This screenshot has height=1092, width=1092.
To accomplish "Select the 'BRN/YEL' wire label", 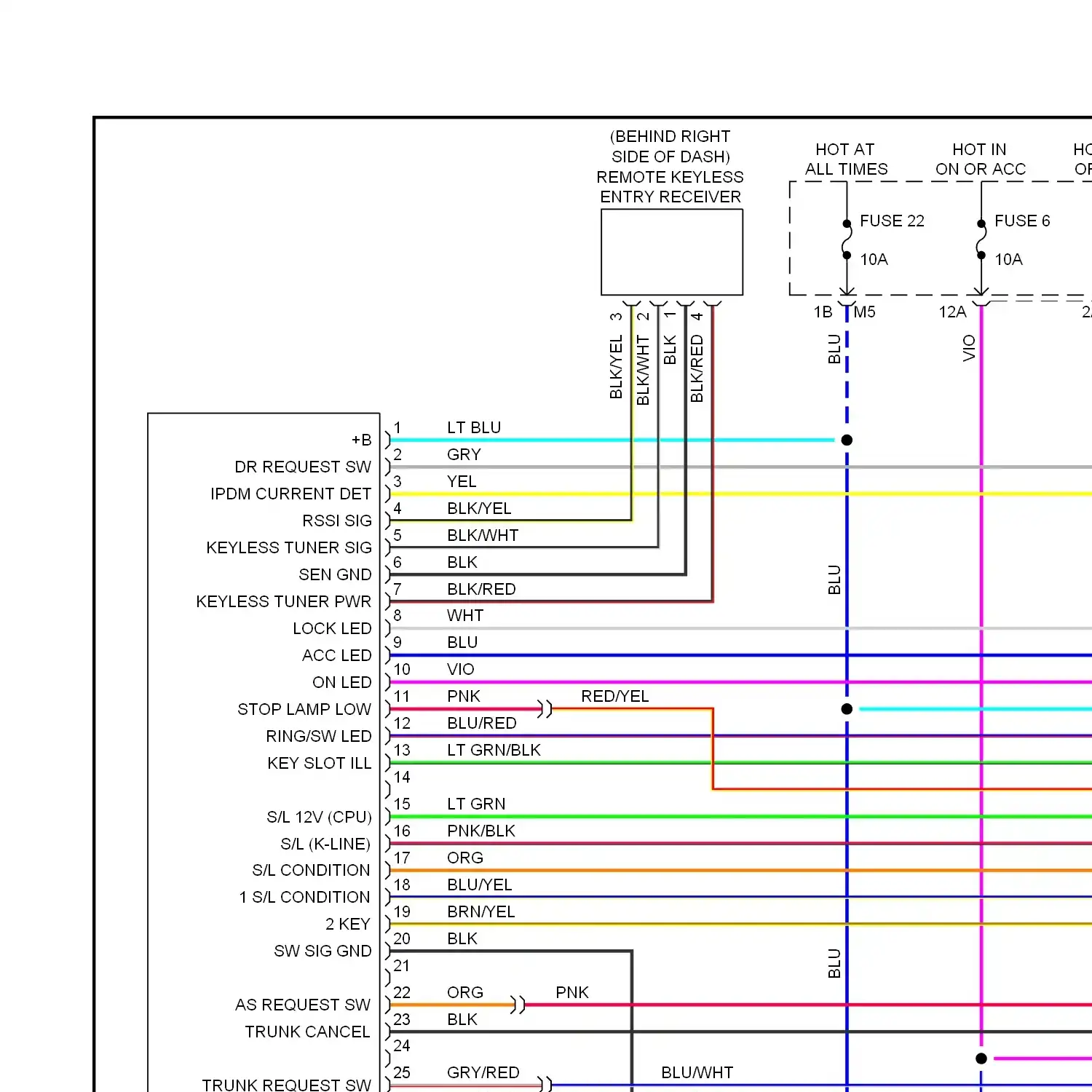I will click(x=481, y=911).
